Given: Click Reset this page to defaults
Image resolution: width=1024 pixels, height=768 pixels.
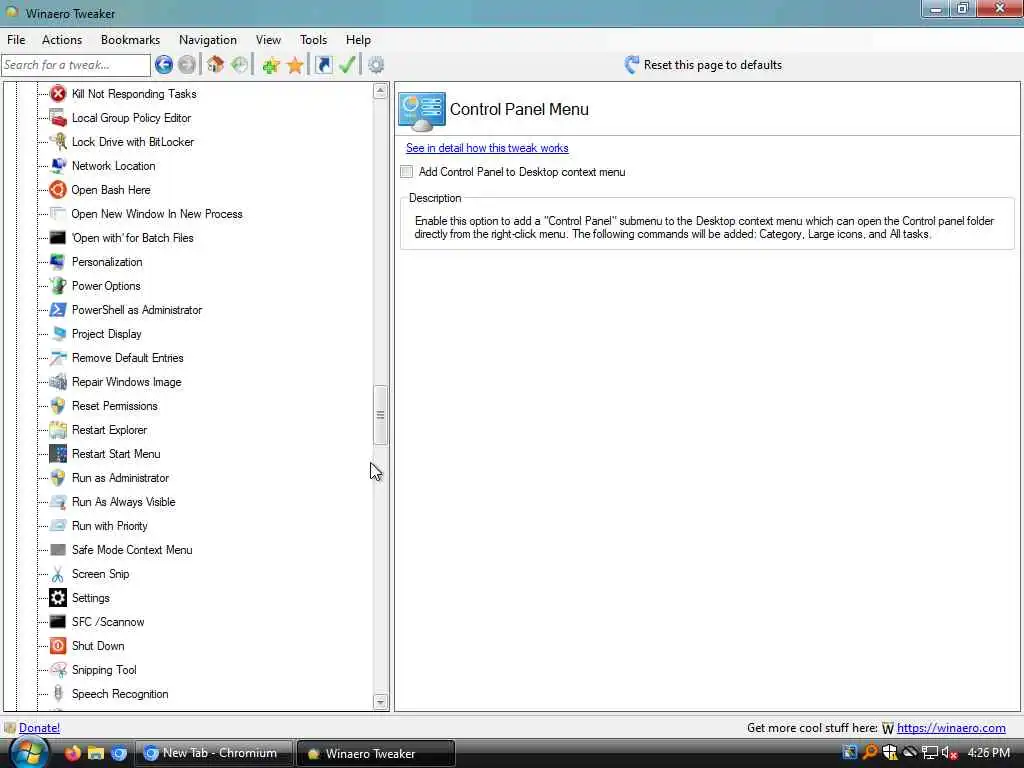Looking at the screenshot, I should pos(703,65).
